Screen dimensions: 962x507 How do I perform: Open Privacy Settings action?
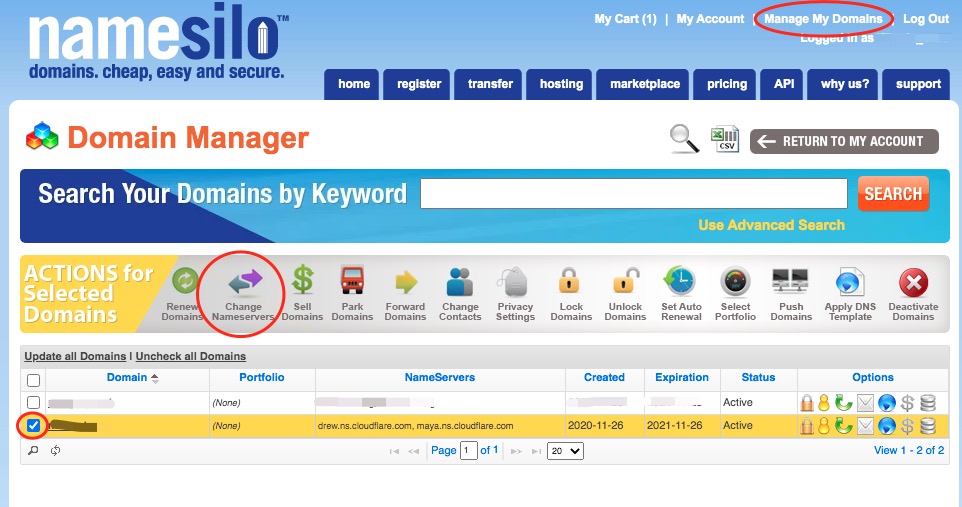[515, 295]
